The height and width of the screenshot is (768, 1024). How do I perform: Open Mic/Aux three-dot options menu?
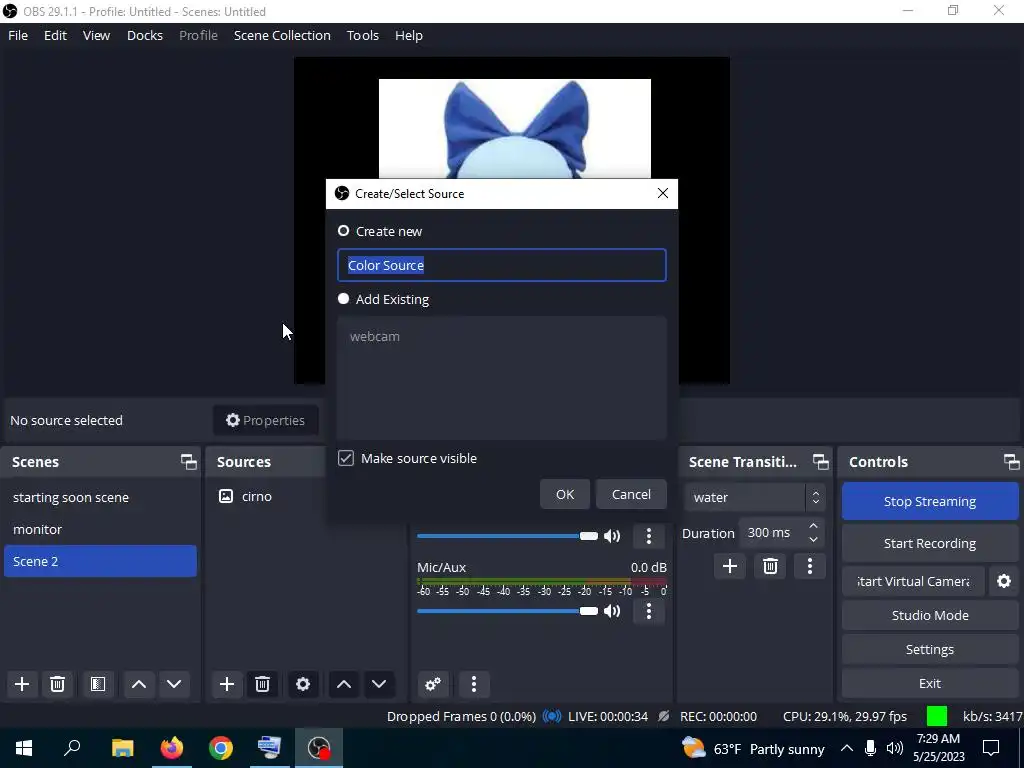pos(648,611)
